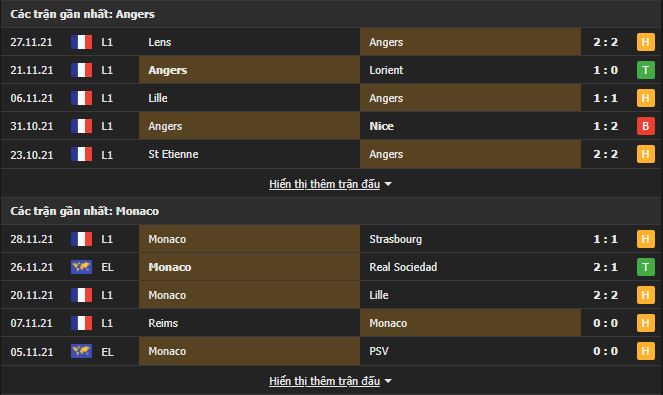The height and width of the screenshot is (395, 663).
Task: Select the Real Sociedad team name
Action: click(403, 267)
